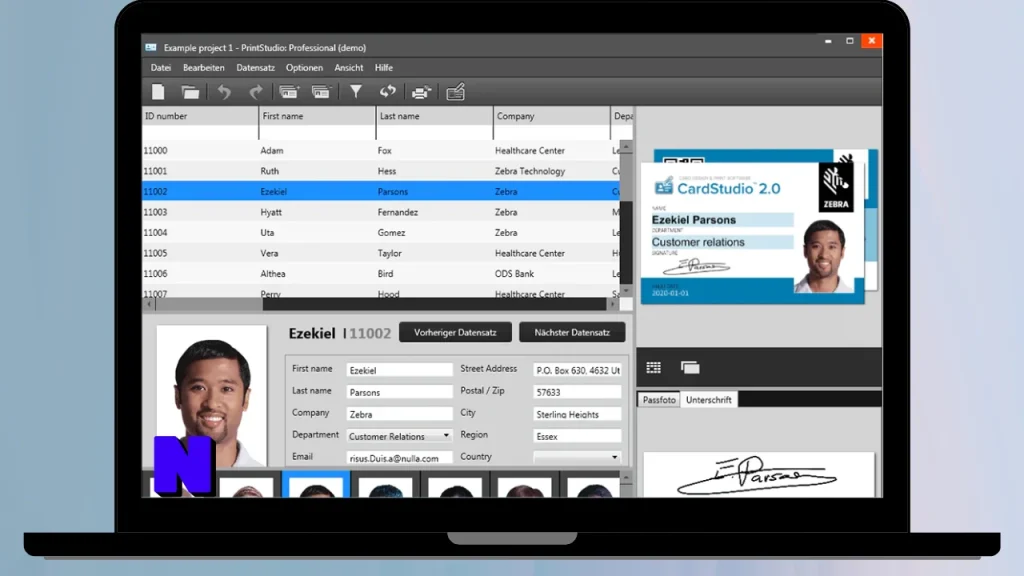Click the horizontal scrollbar left arrow
This screenshot has width=1024, height=576.
click(x=149, y=304)
